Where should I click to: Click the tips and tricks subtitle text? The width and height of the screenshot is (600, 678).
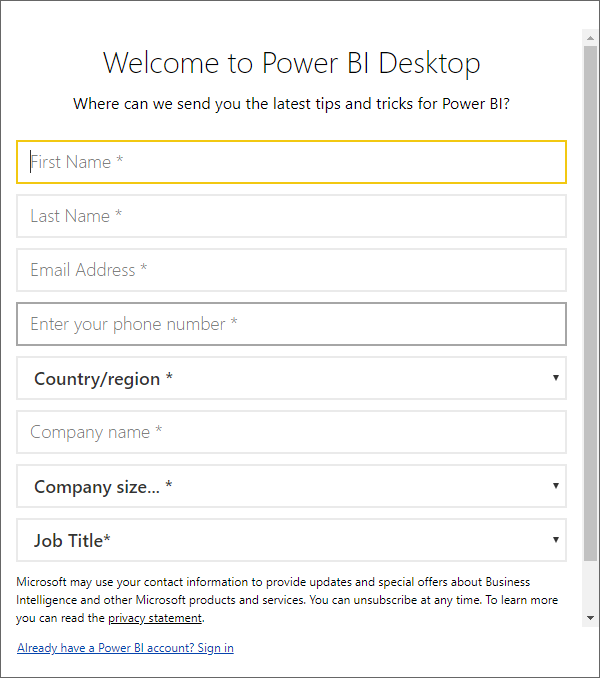(291, 104)
